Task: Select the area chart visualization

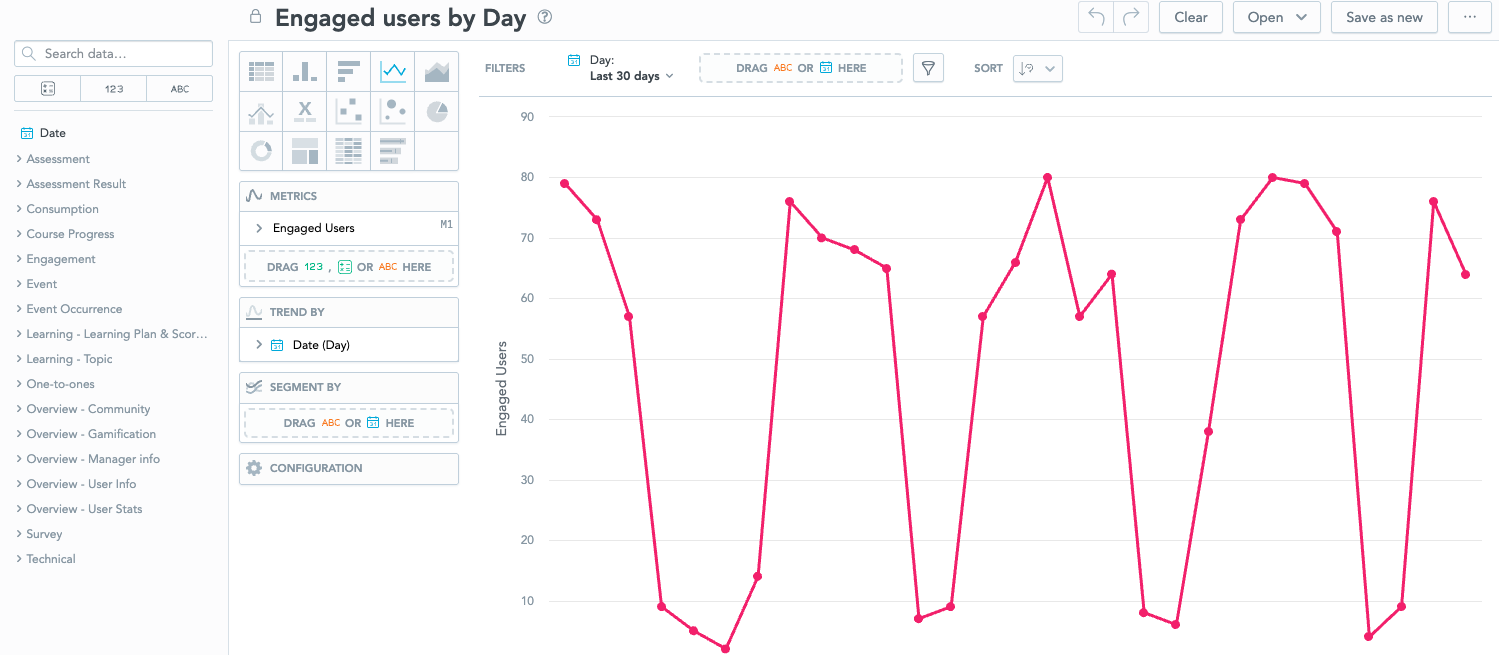Action: pos(437,70)
